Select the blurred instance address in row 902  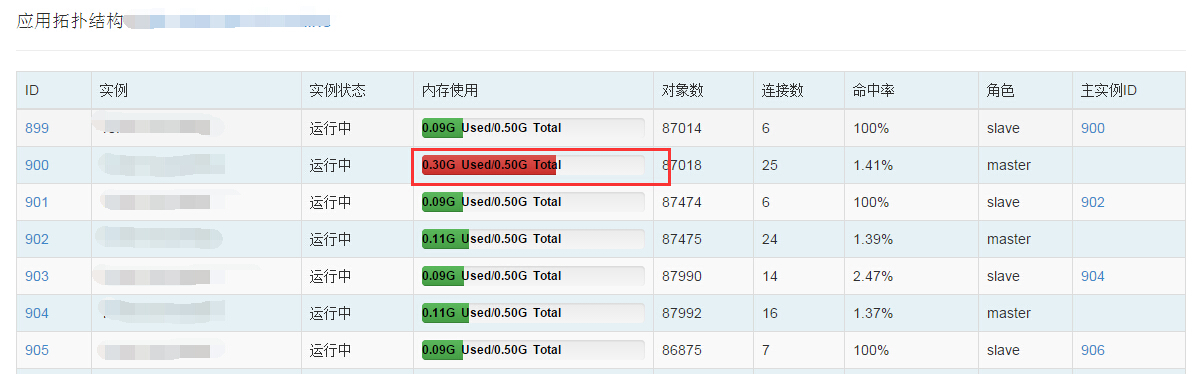coord(159,239)
